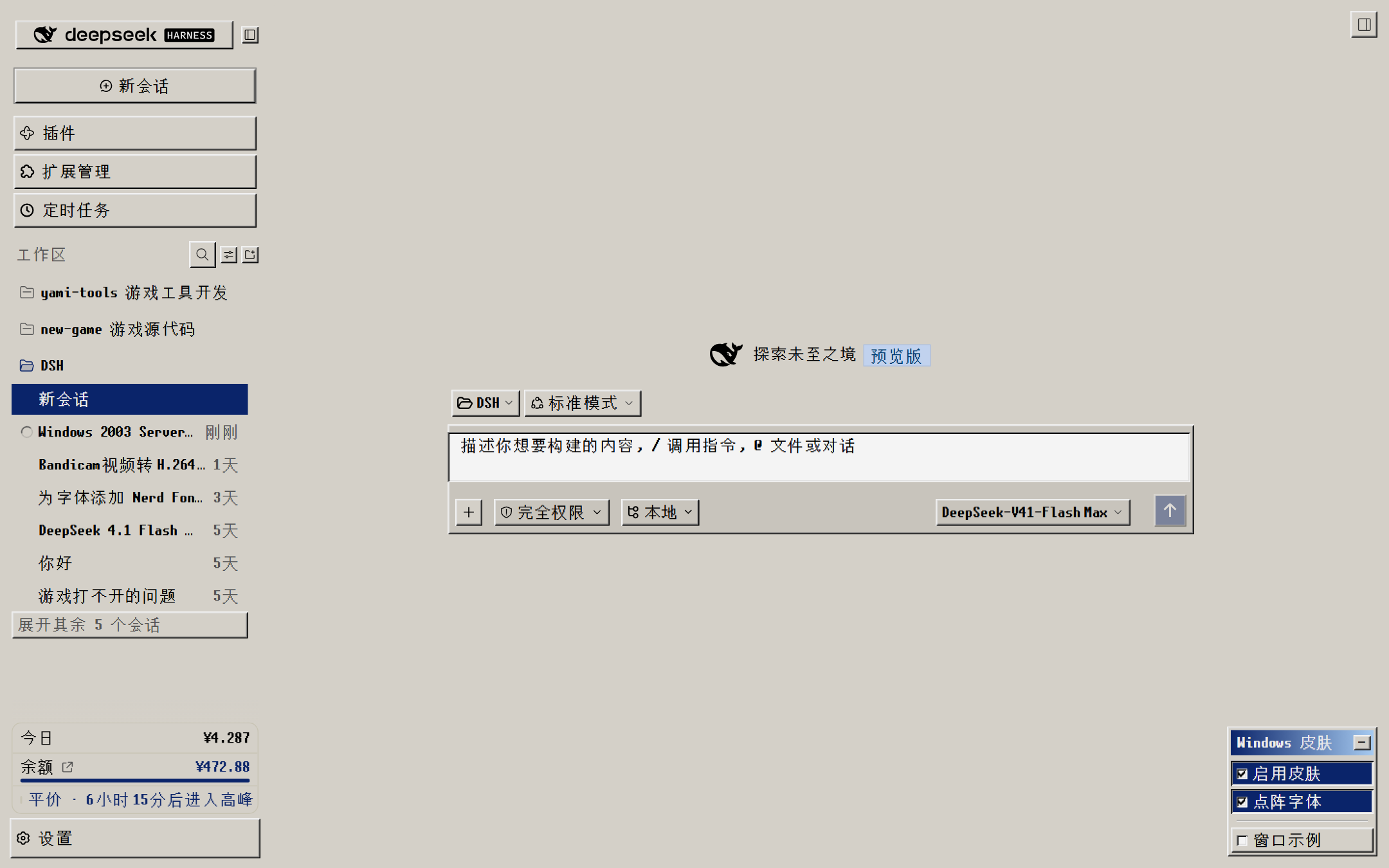Viewport: 1389px width, 868px height.
Task: Open the 本地 location dropdown
Action: (660, 512)
